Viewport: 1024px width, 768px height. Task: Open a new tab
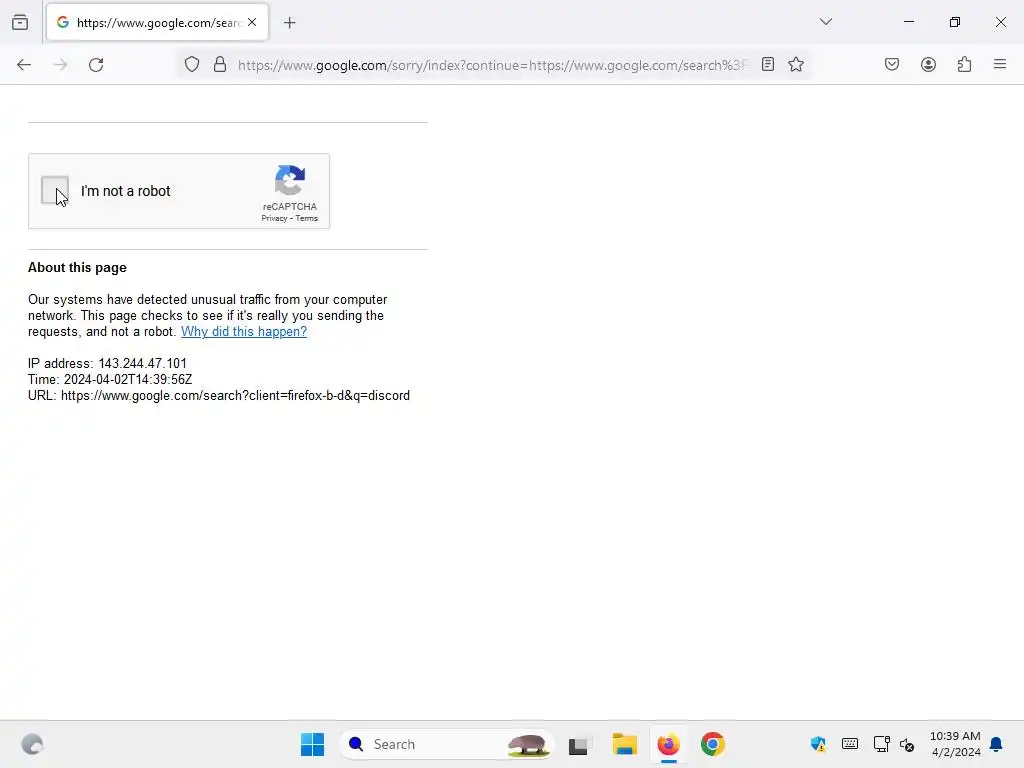(x=289, y=23)
